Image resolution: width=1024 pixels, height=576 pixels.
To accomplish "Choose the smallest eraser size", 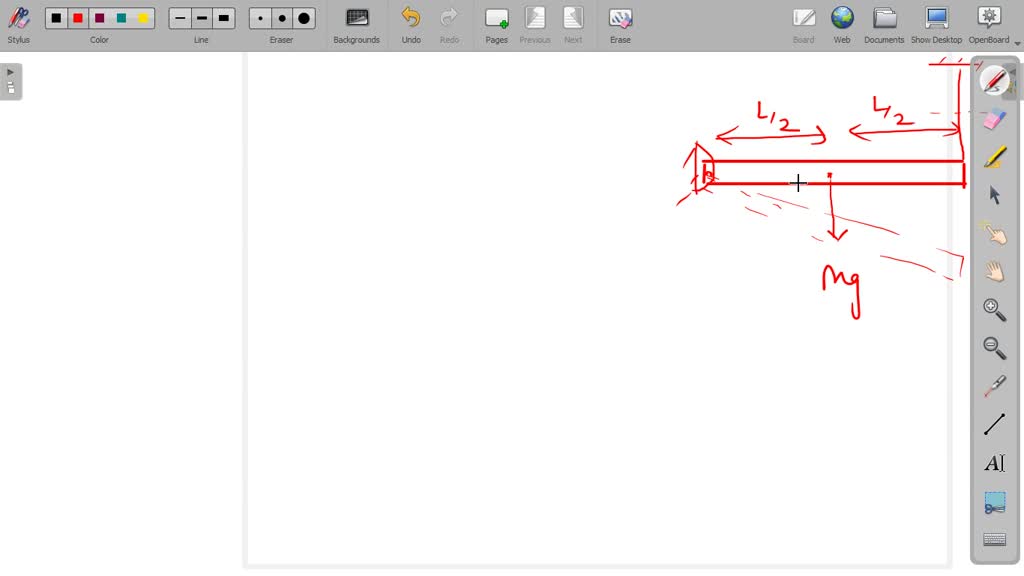I will pos(261,18).
